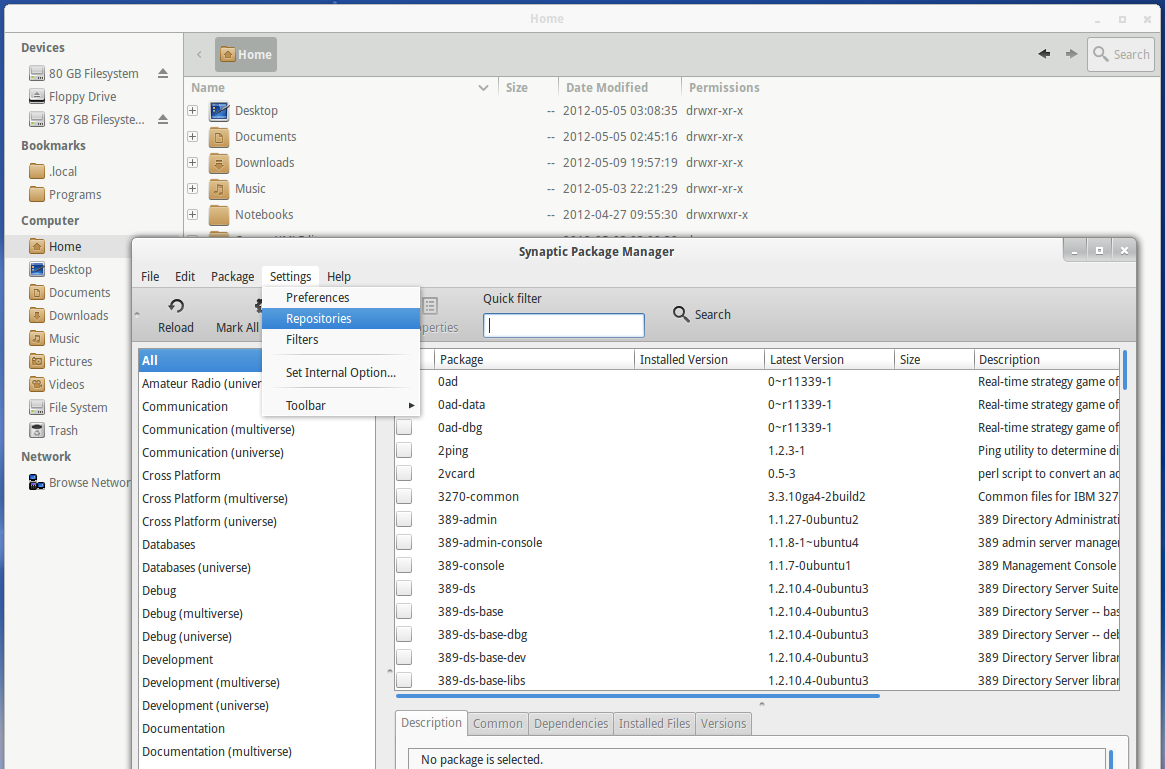
Task: Expand the Notebooks folder row
Action: coord(192,215)
